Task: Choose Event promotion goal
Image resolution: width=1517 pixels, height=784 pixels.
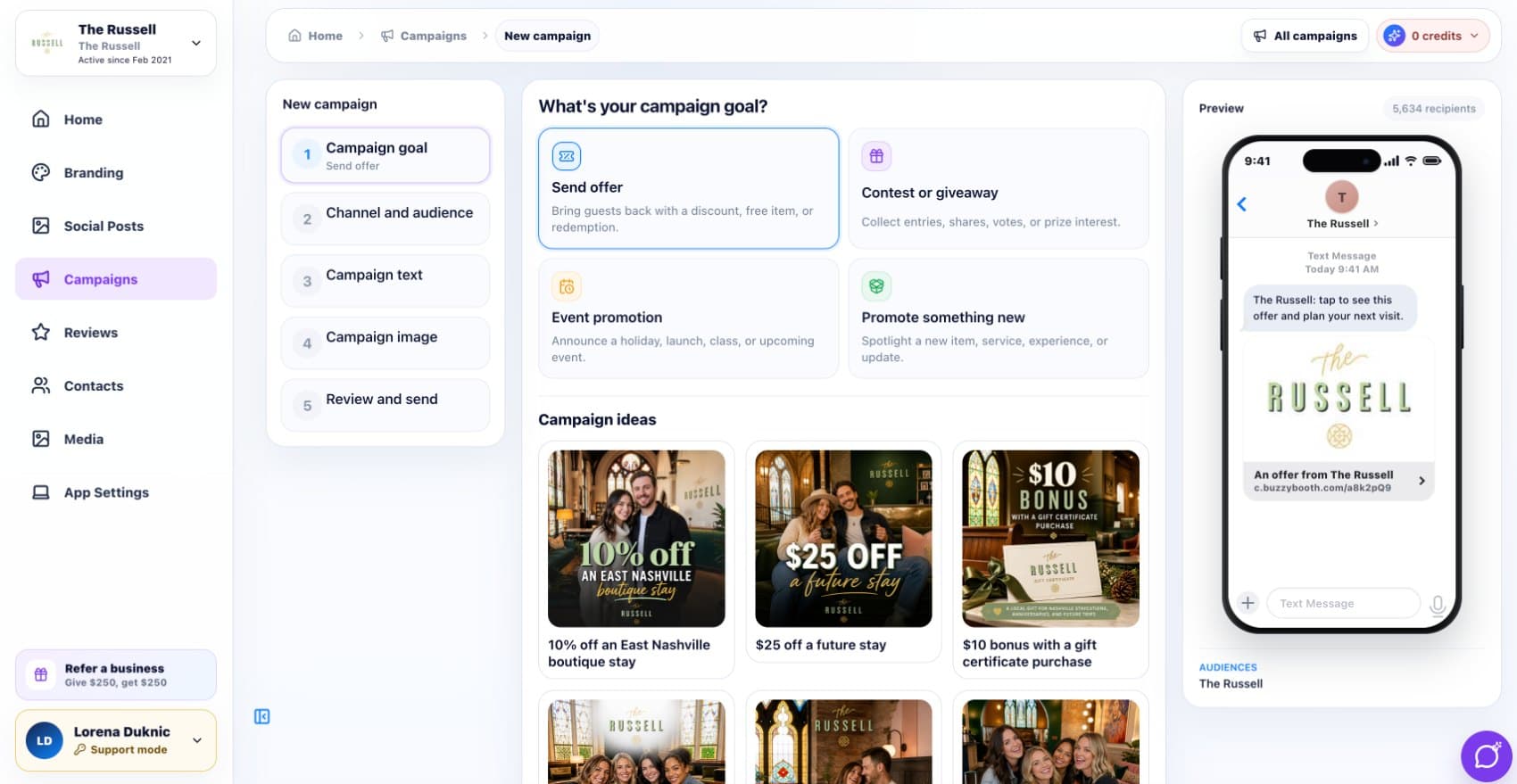Action: coord(688,318)
